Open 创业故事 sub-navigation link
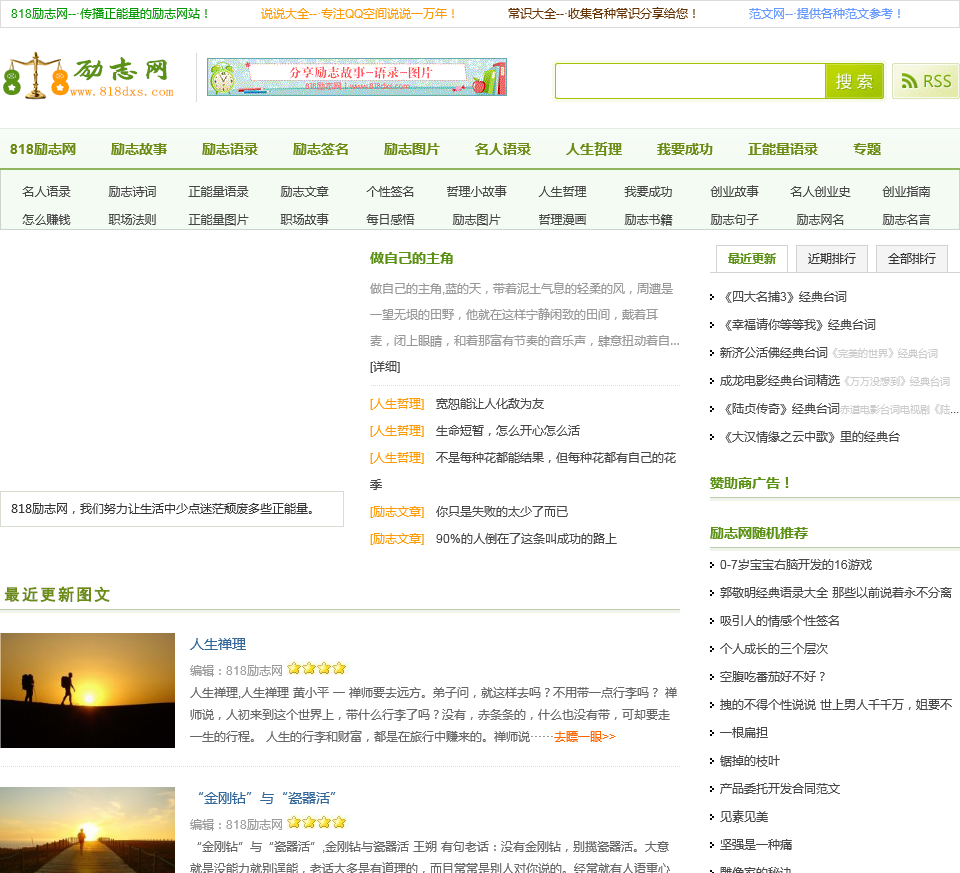This screenshot has width=960, height=873. [734, 192]
